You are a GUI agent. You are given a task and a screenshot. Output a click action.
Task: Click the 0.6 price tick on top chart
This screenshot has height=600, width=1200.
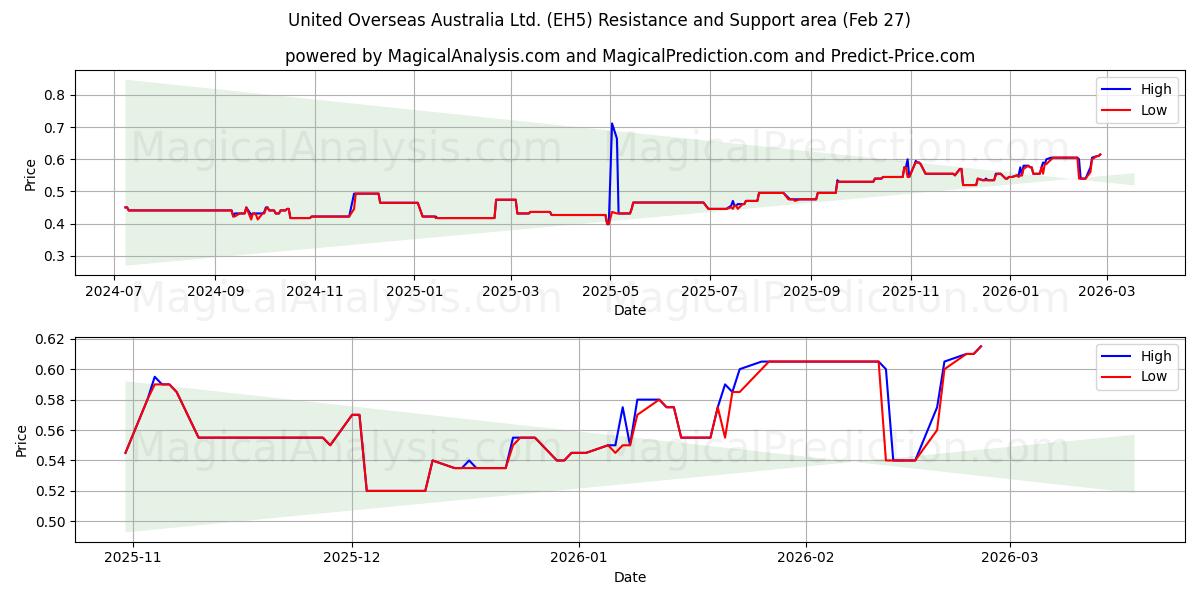pyautogui.click(x=56, y=159)
